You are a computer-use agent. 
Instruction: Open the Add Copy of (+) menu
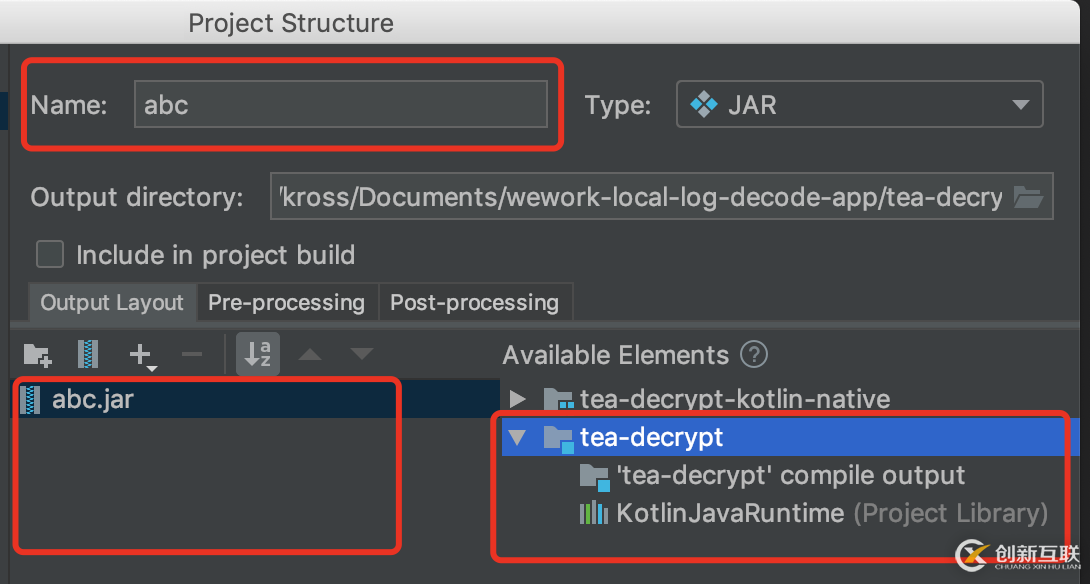click(142, 354)
